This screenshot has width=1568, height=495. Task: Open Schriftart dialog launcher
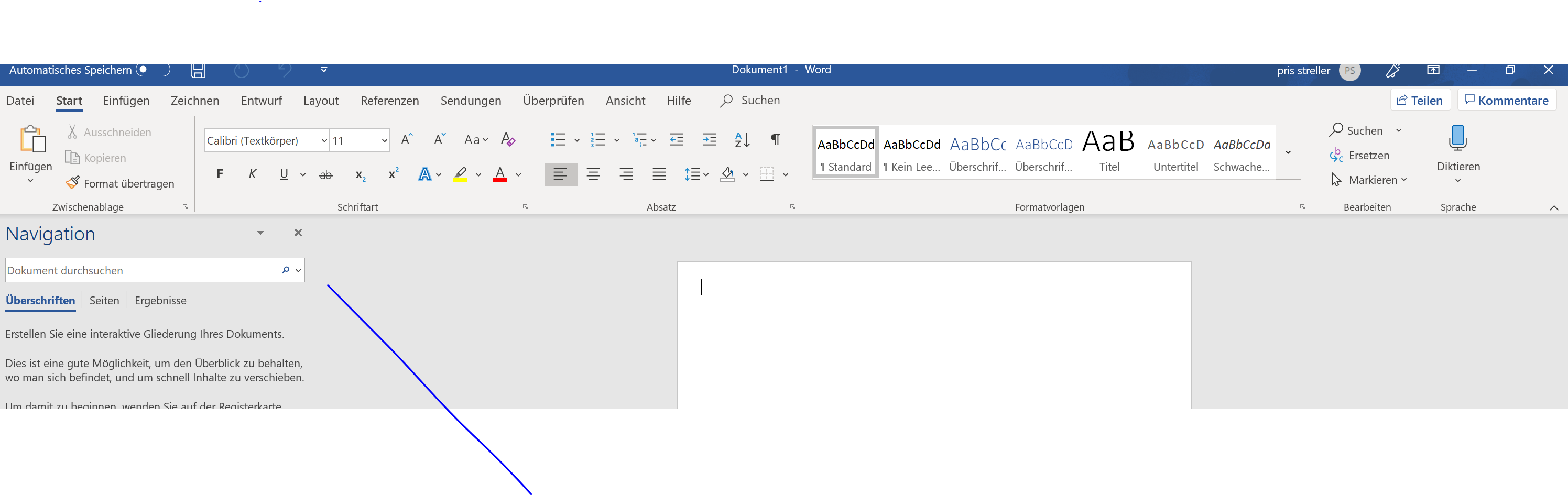pyautogui.click(x=525, y=207)
